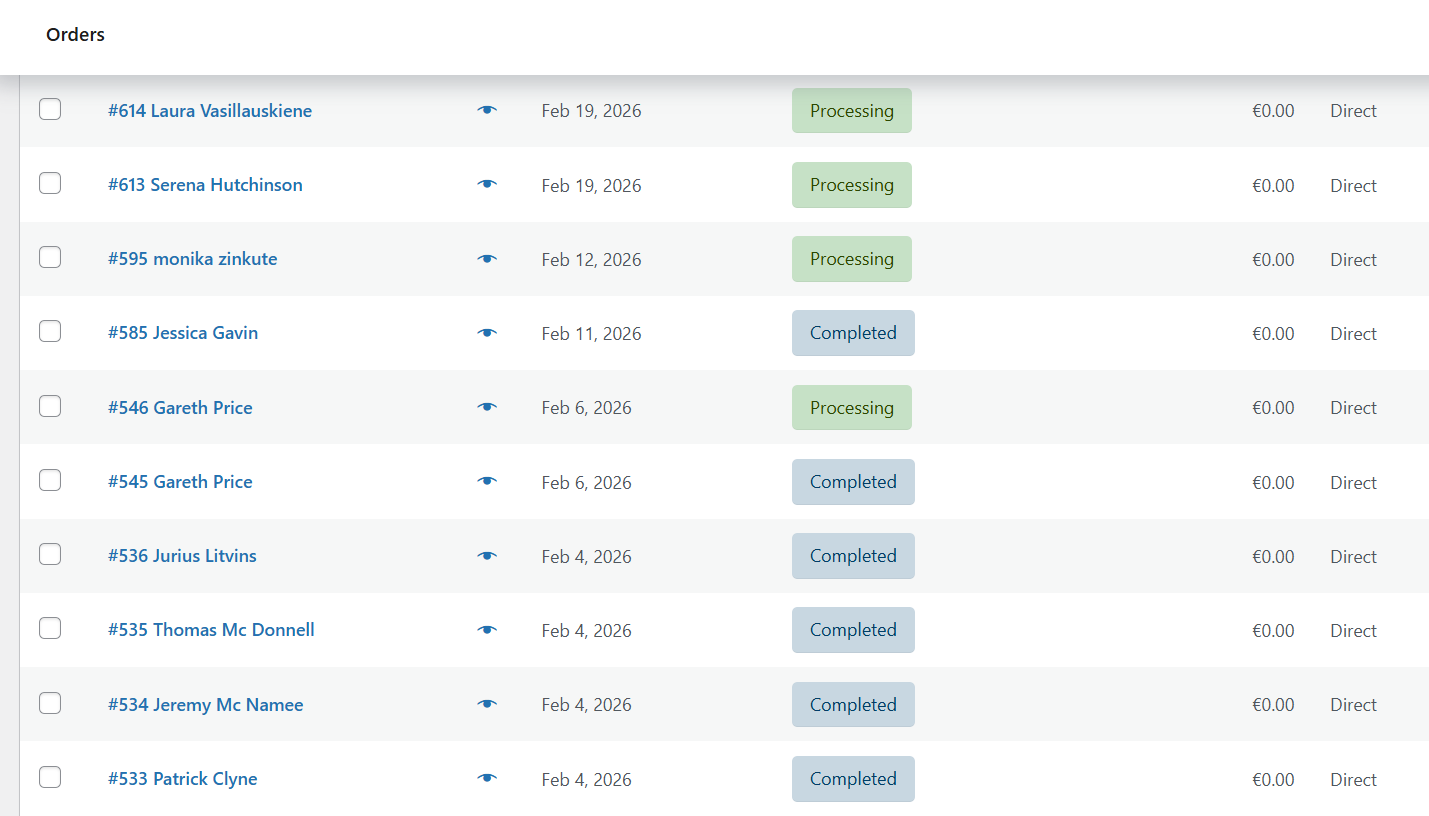The width and height of the screenshot is (1429, 816).
Task: Open the preview for Jurius Litvins' order
Action: point(486,555)
